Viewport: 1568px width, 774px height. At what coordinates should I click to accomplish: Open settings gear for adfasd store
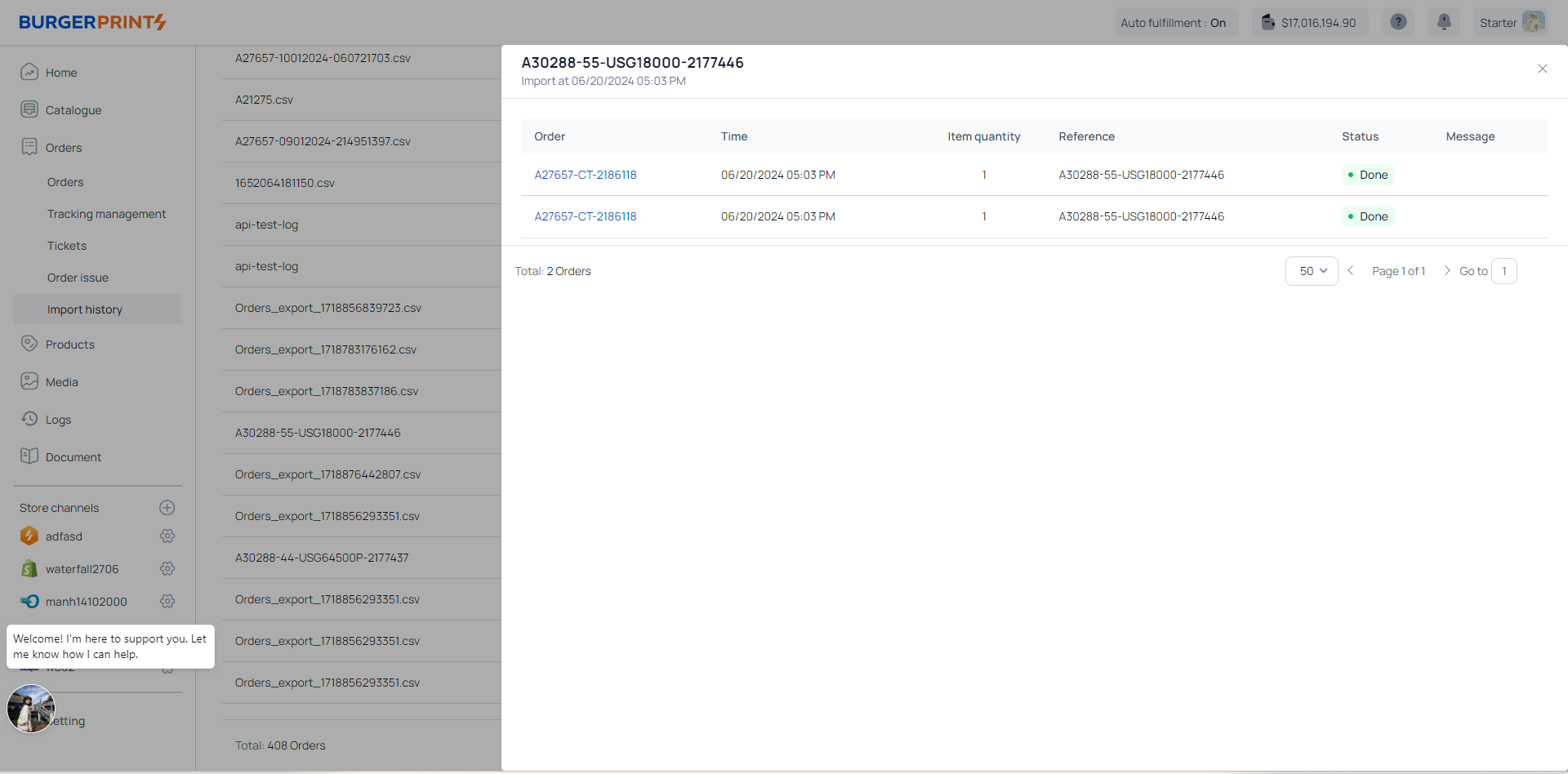pyautogui.click(x=167, y=536)
